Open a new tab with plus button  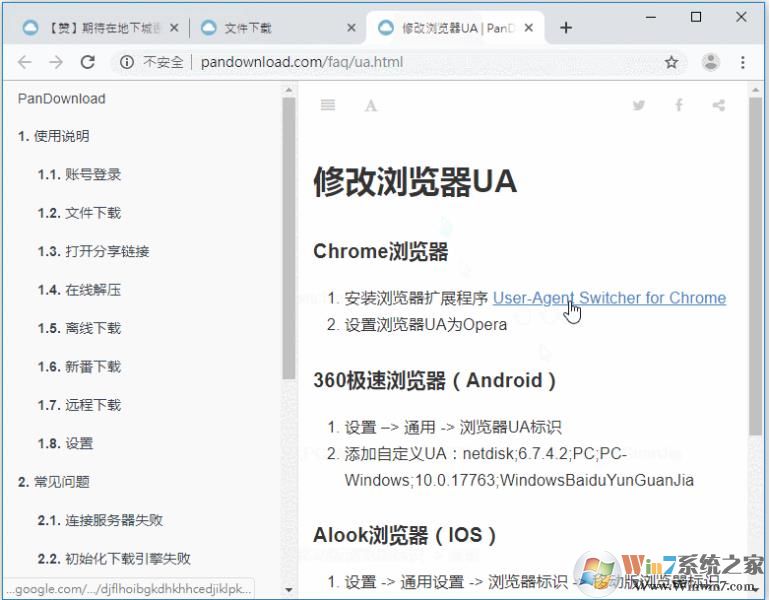pos(566,28)
